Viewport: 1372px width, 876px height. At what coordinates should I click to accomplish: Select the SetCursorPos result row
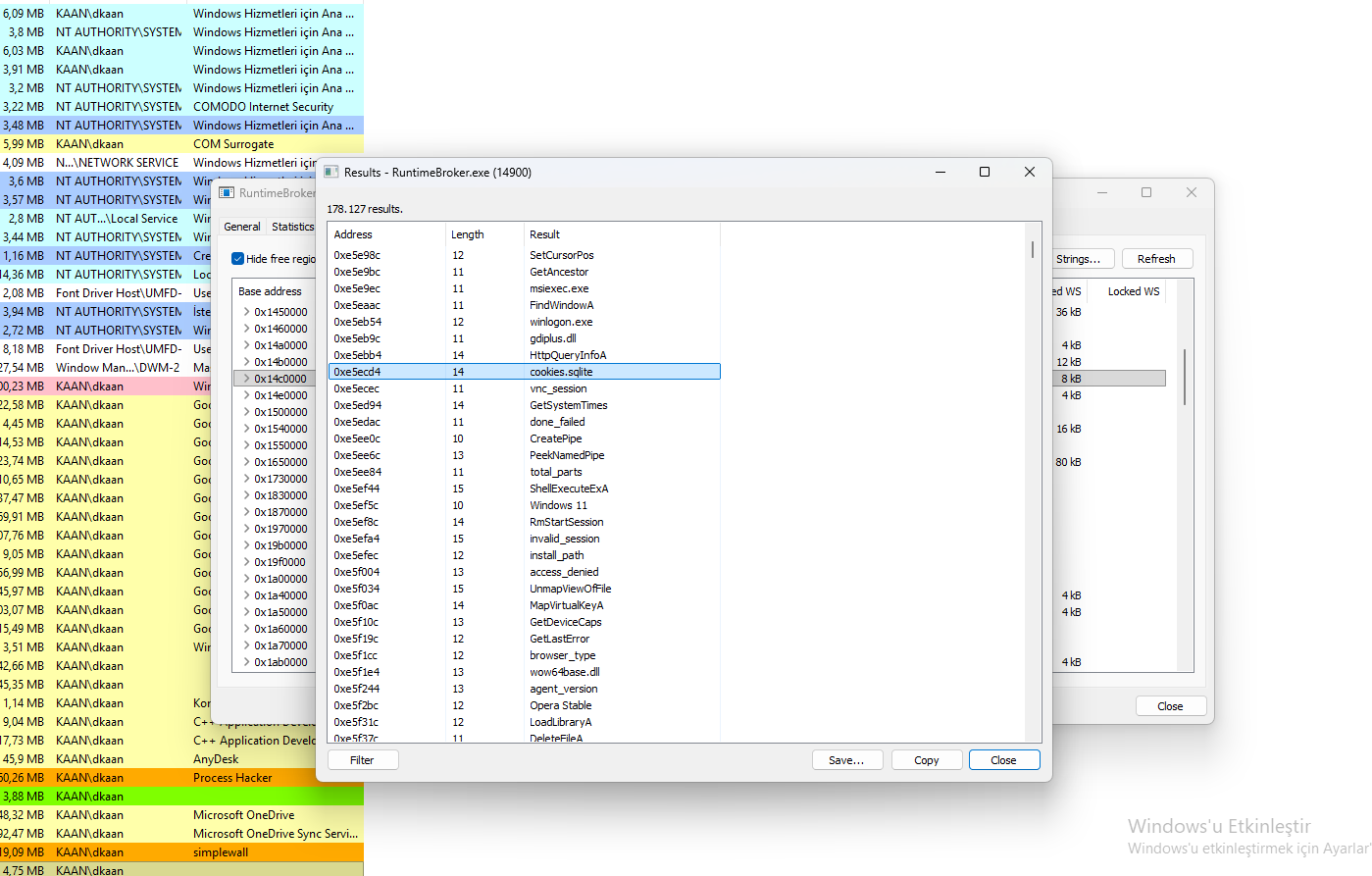525,255
